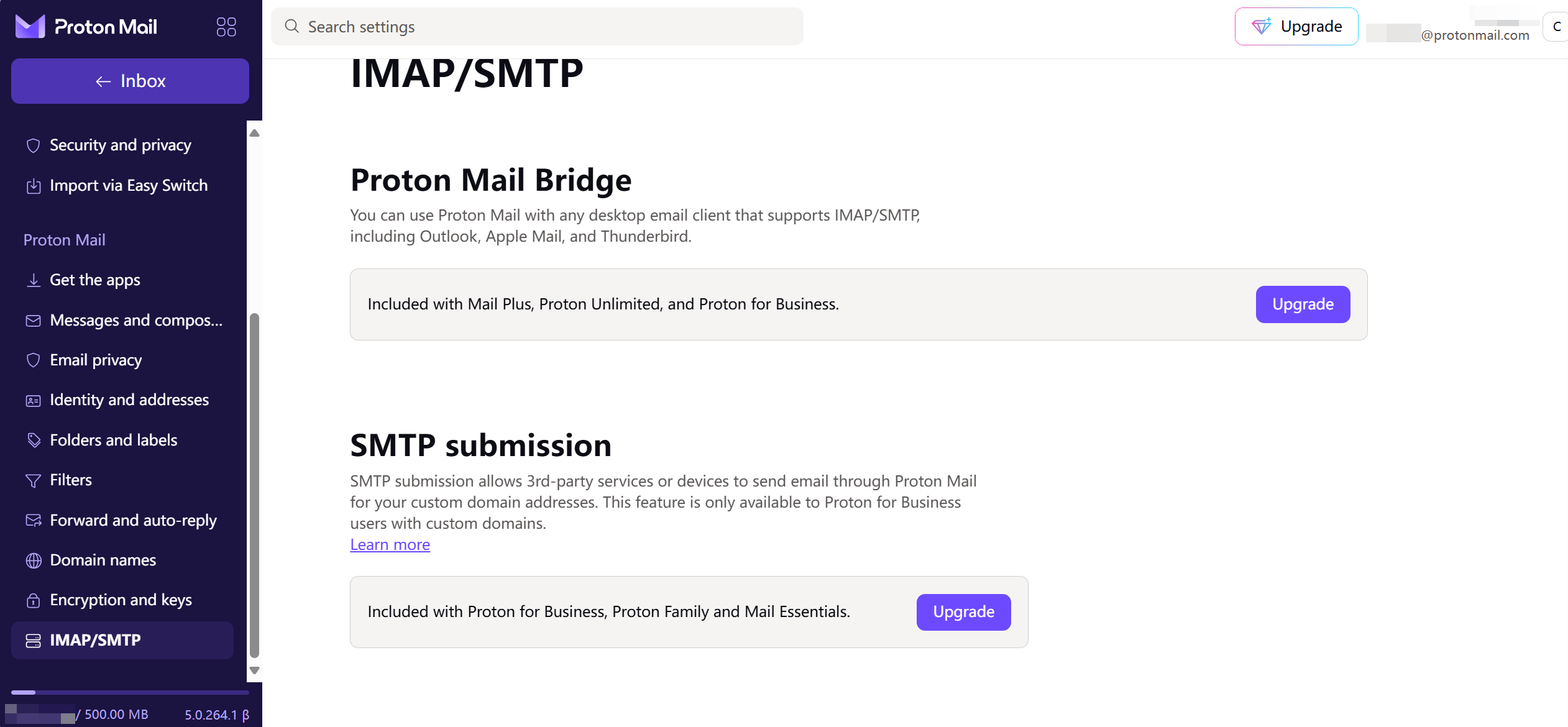Open the Proton app switcher grid icon
This screenshot has width=1568, height=727.
[x=226, y=27]
